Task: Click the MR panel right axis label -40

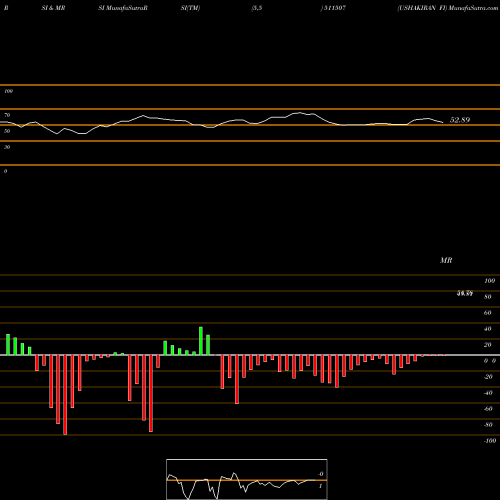Action: (488, 393)
